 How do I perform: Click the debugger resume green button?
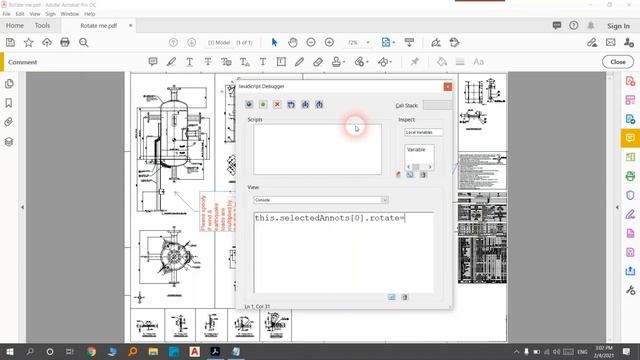click(263, 104)
